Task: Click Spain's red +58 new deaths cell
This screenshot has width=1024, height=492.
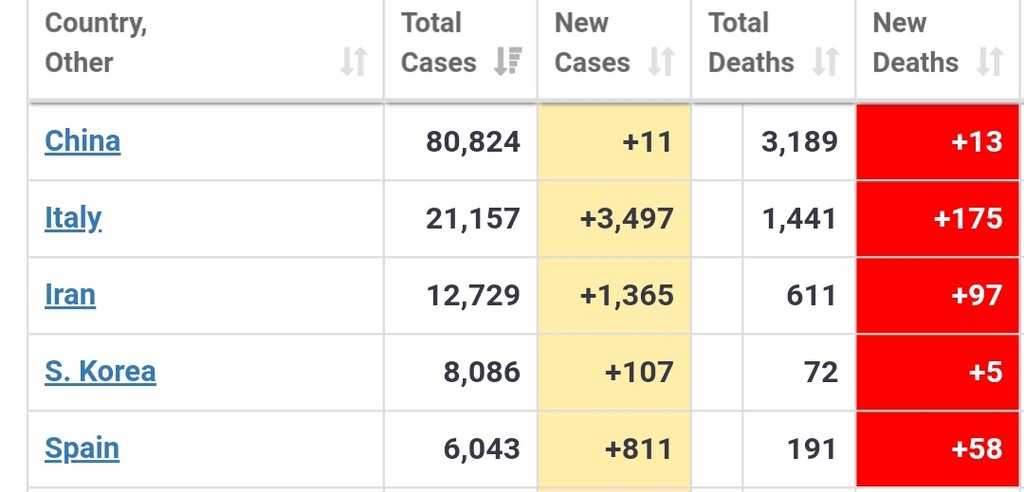Action: click(938, 449)
